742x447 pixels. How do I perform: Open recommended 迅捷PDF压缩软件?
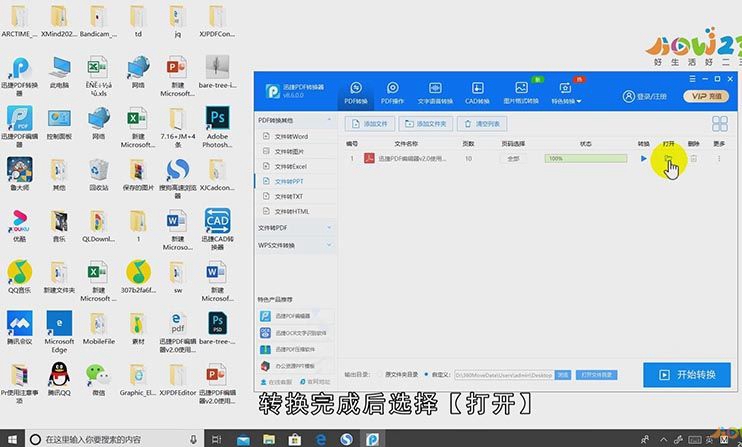[296, 350]
